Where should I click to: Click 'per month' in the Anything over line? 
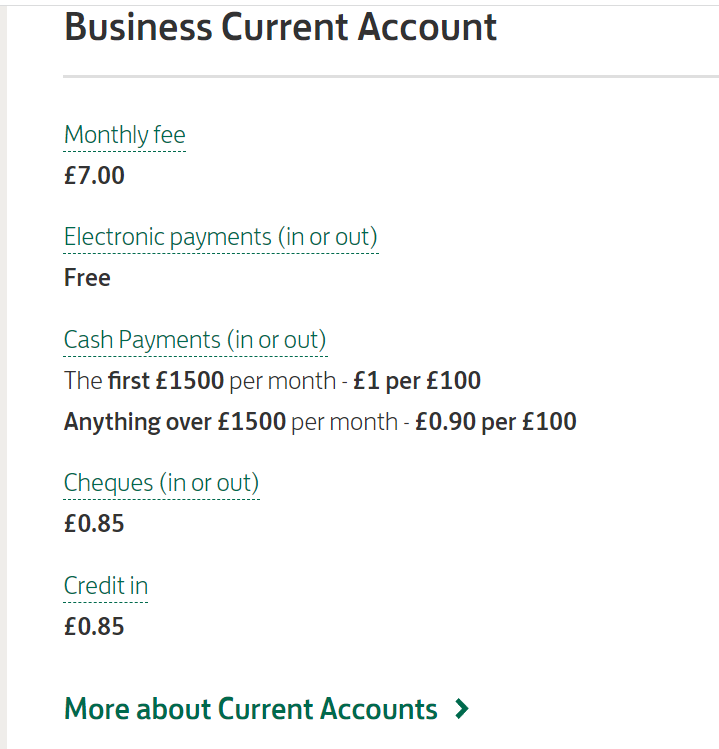click(x=344, y=422)
